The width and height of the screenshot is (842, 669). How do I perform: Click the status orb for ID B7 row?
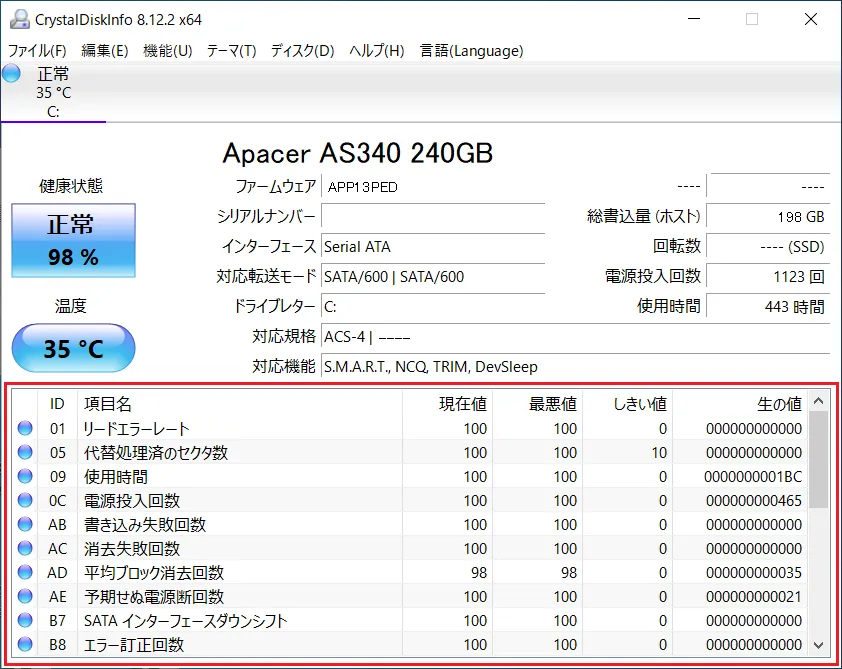tap(25, 620)
